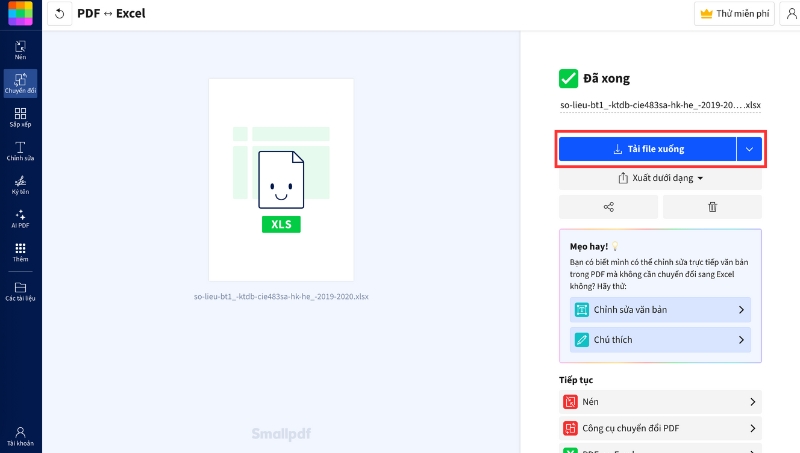Open the Smallpdf colorful logo home
Image resolution: width=800 pixels, height=453 pixels.
click(x=20, y=13)
